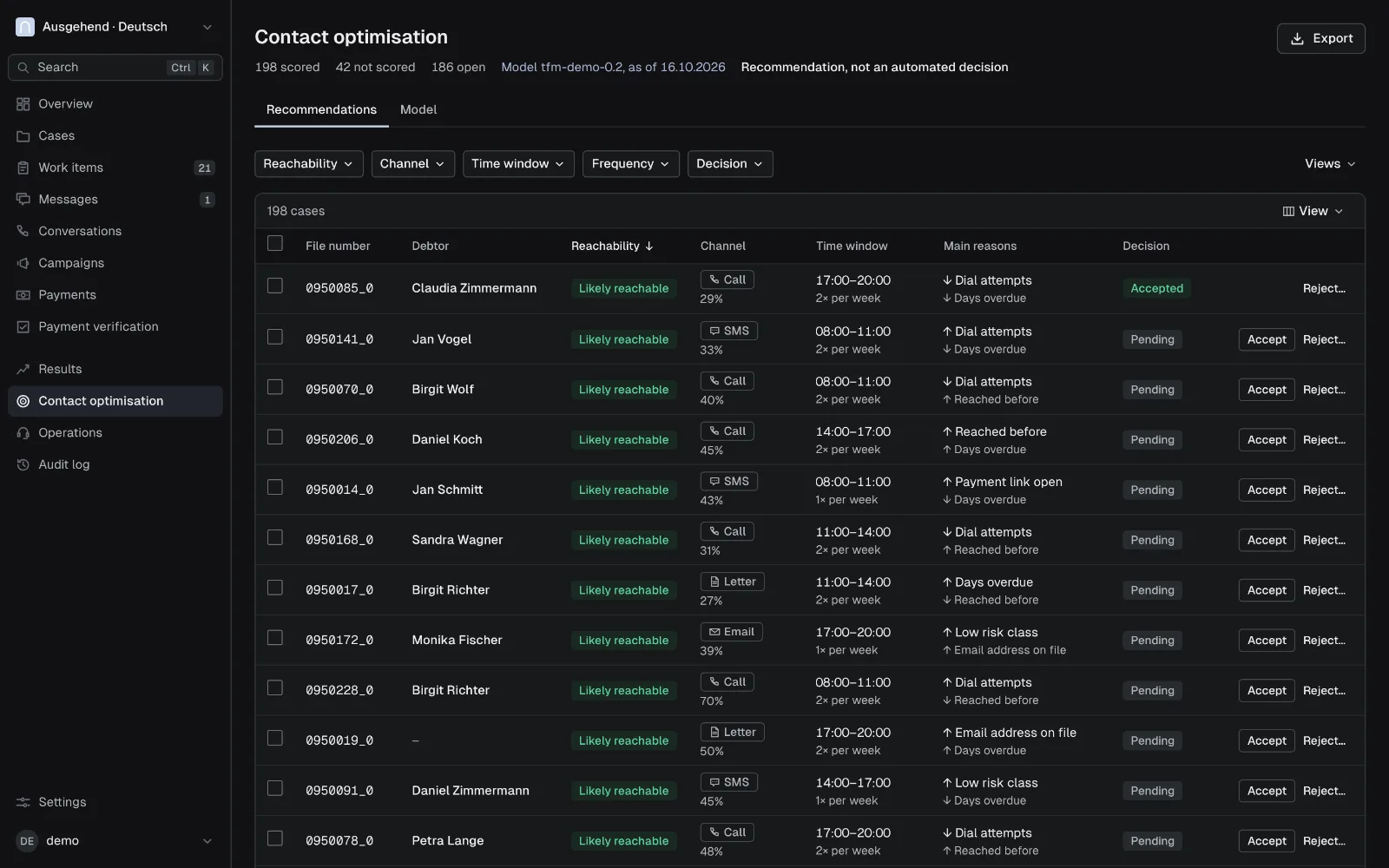Screen dimensions: 1389x868
Task: Open the Settings sliders icon
Action: click(23, 802)
